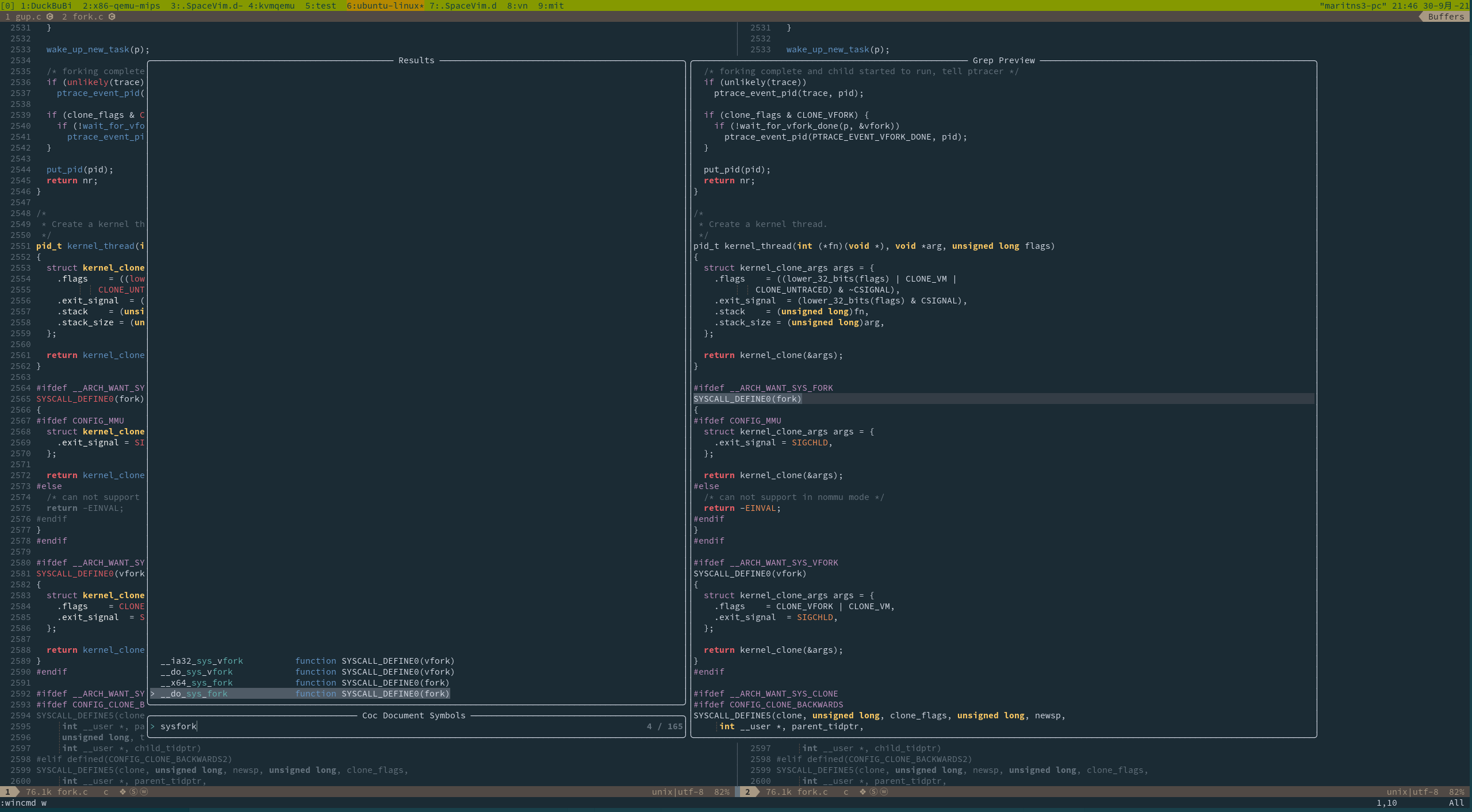This screenshot has height=812, width=1472.
Task: Click the diamond icon in right window statusline
Action: point(862,792)
